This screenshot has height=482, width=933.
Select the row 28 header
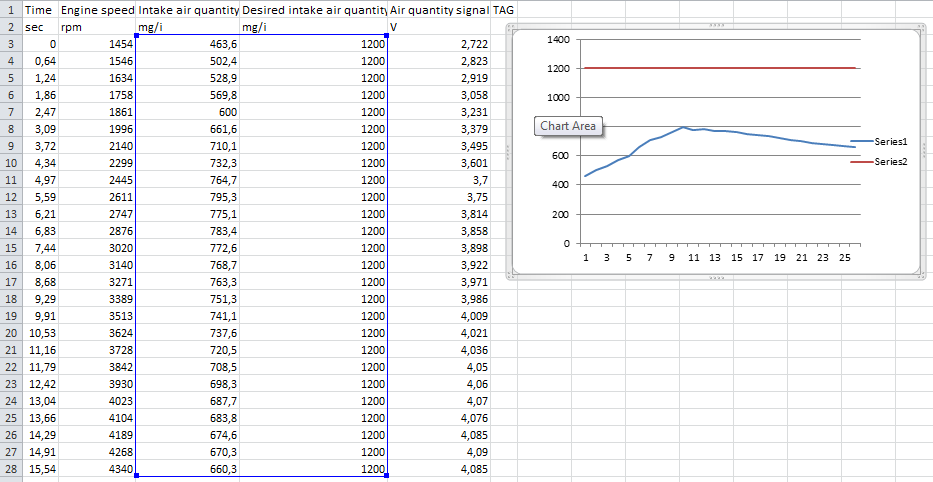tap(9, 469)
